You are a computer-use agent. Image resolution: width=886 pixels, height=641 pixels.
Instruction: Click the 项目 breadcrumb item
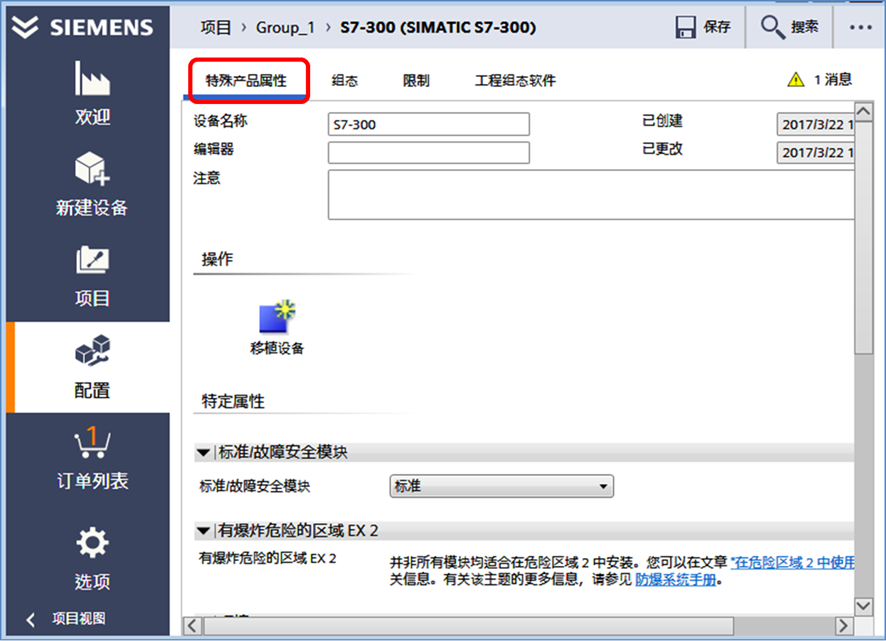tap(216, 27)
